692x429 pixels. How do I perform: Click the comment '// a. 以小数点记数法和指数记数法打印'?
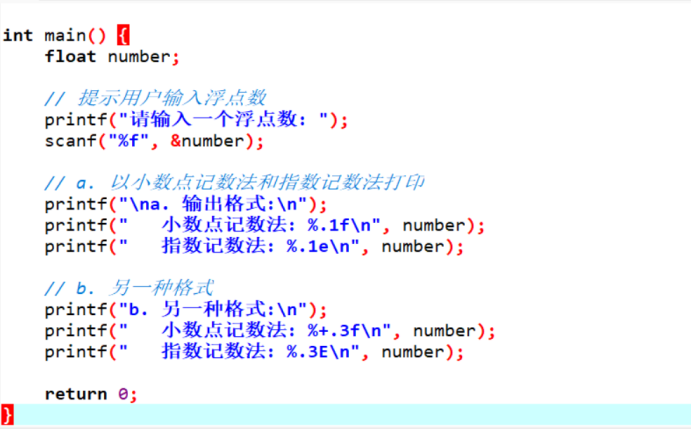pyautogui.click(x=234, y=182)
